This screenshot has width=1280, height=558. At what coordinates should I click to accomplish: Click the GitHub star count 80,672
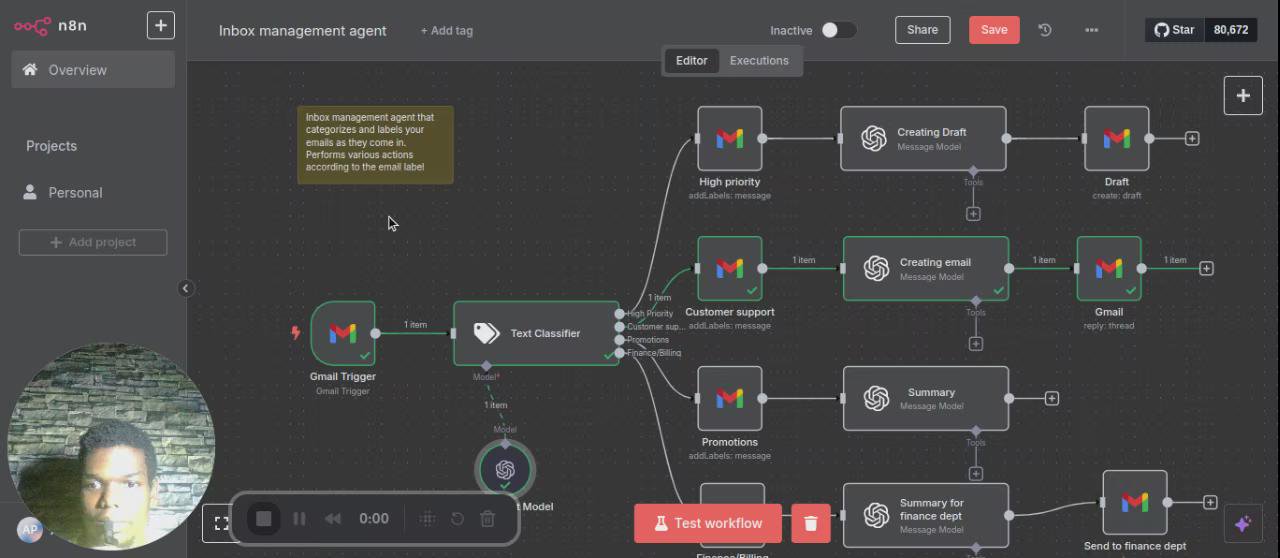tap(1231, 30)
